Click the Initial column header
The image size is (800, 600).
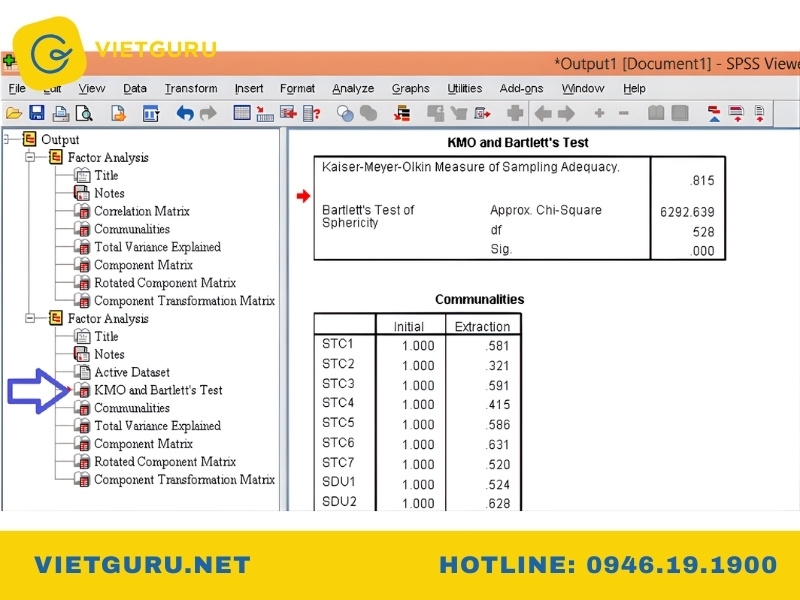pyautogui.click(x=409, y=327)
